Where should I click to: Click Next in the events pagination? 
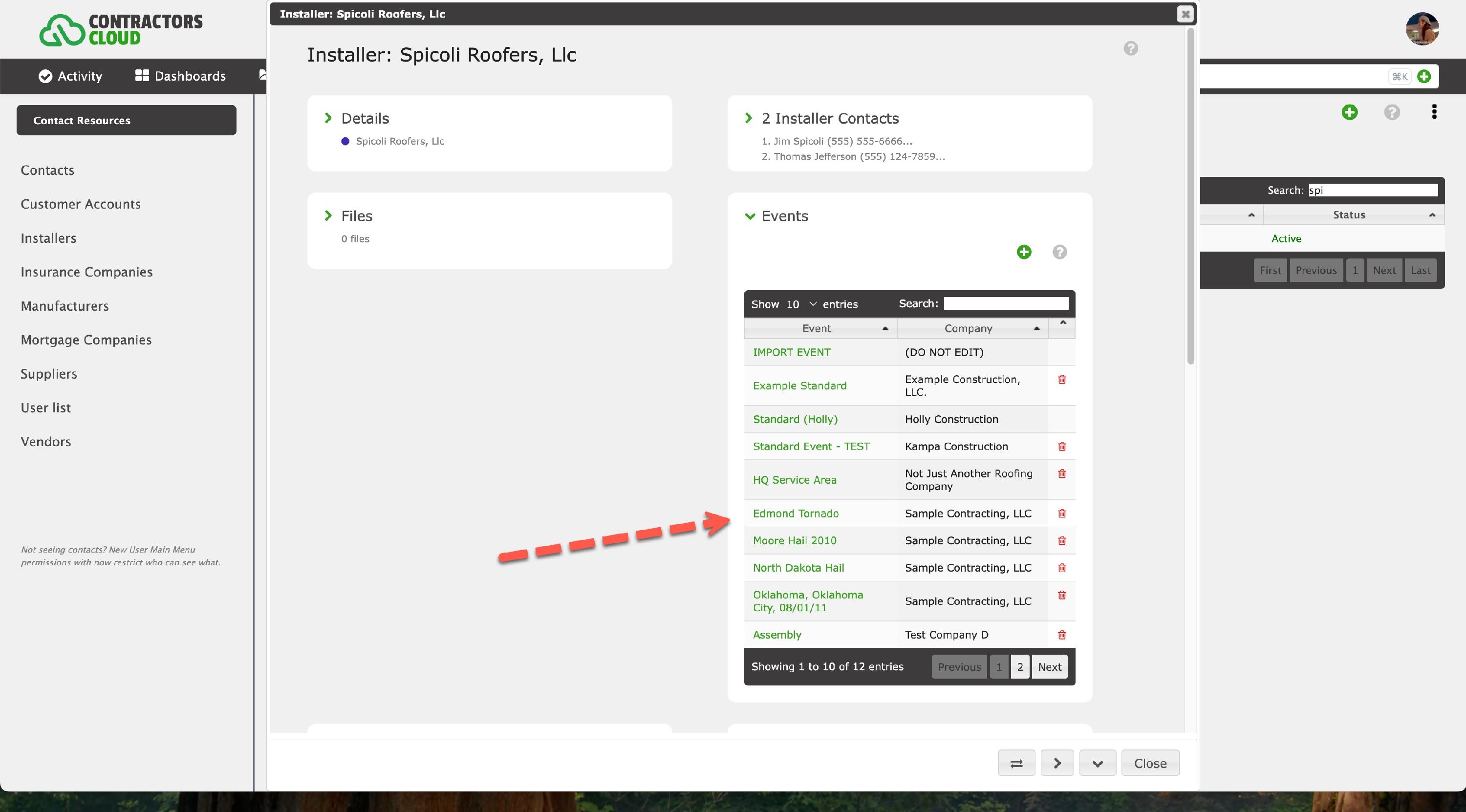coord(1050,667)
